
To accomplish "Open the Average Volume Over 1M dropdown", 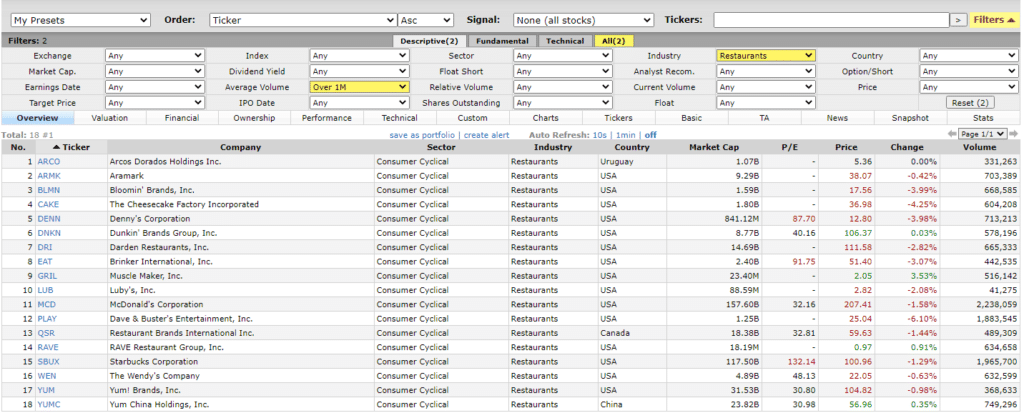I will point(359,87).
